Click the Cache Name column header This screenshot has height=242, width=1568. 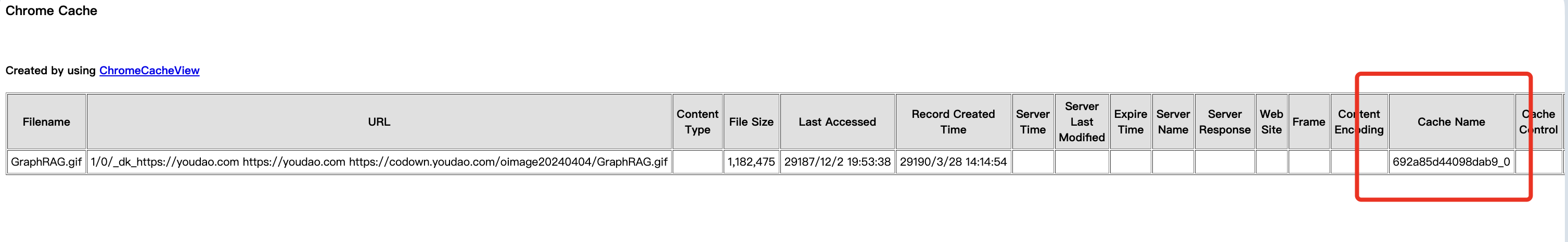point(1451,122)
